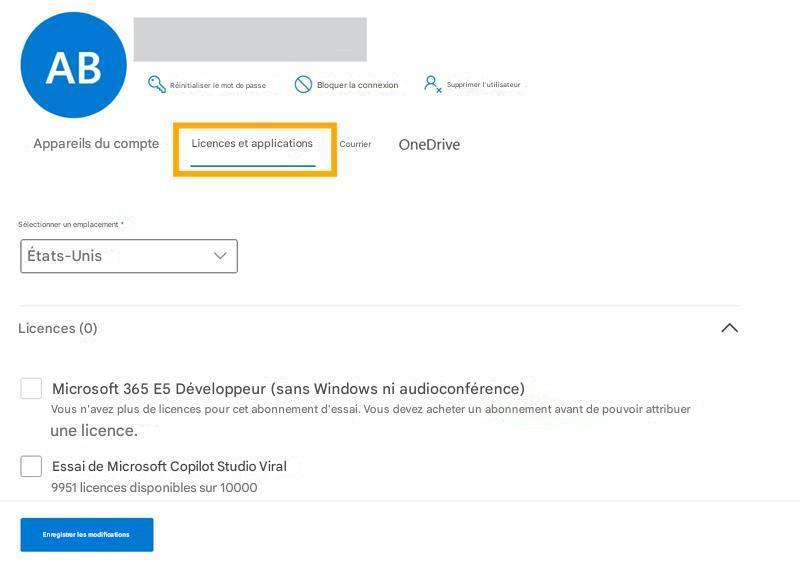Click '9951 licences disponibles sur 10000' text
This screenshot has height=565, width=800.
pos(154,488)
